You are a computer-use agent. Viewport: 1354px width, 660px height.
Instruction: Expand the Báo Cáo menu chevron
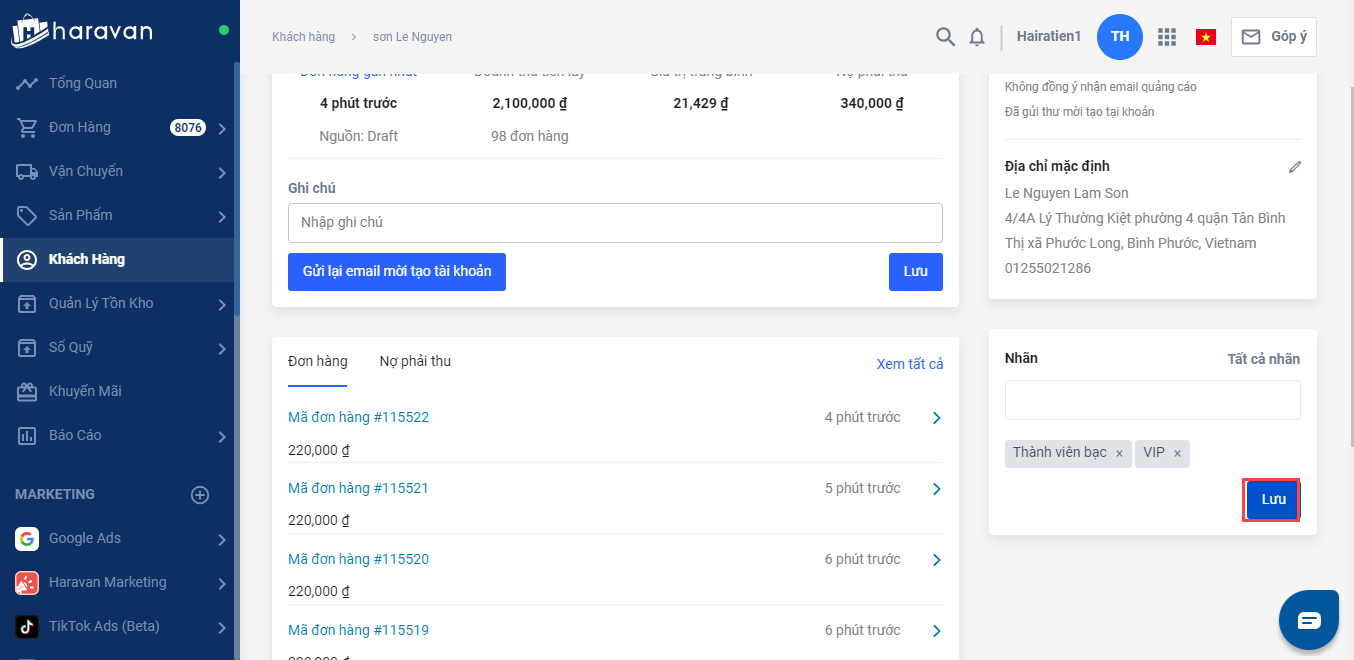(x=221, y=436)
